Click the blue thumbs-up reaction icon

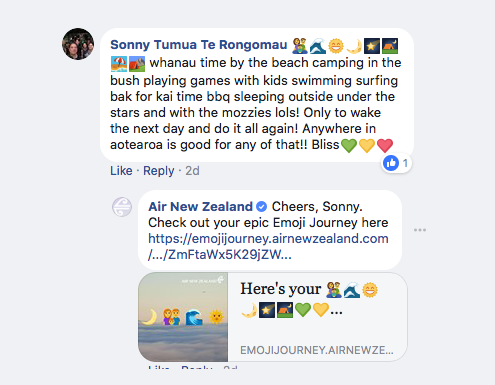[391, 163]
